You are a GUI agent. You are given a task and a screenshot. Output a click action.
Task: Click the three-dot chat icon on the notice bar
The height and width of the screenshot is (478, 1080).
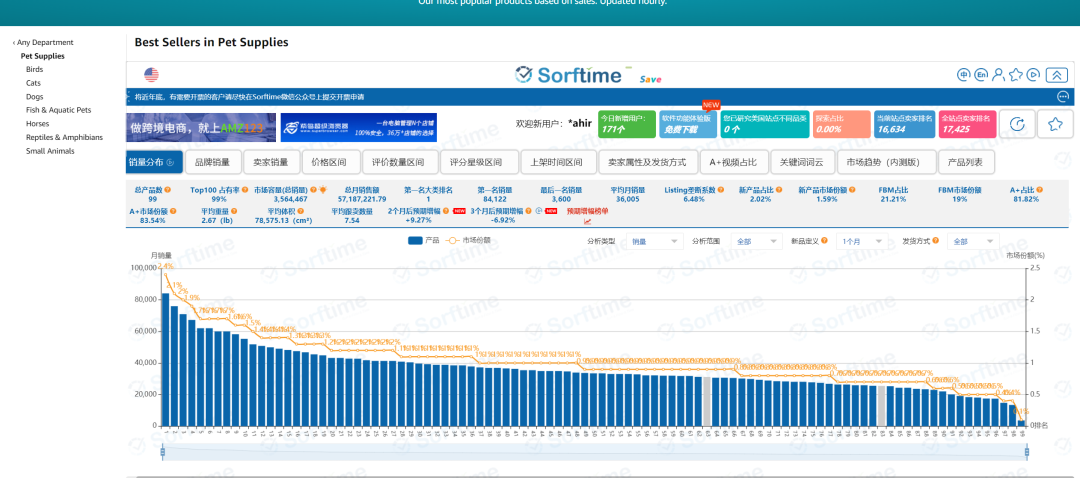pyautogui.click(x=1063, y=97)
